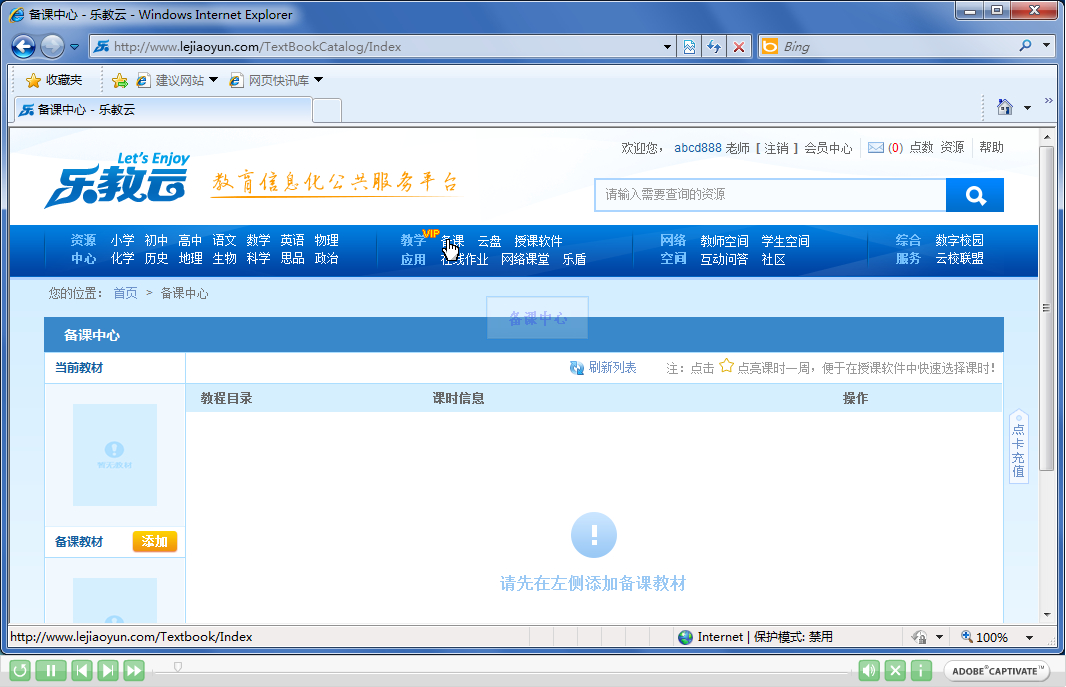The height and width of the screenshot is (687, 1066).
Task: Open 网络课堂 in the nav bar
Action: (x=525, y=259)
